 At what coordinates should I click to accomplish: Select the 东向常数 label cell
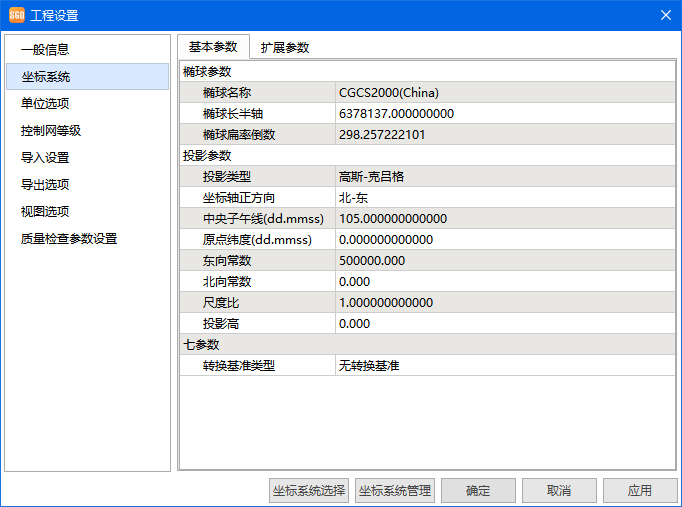[257, 260]
